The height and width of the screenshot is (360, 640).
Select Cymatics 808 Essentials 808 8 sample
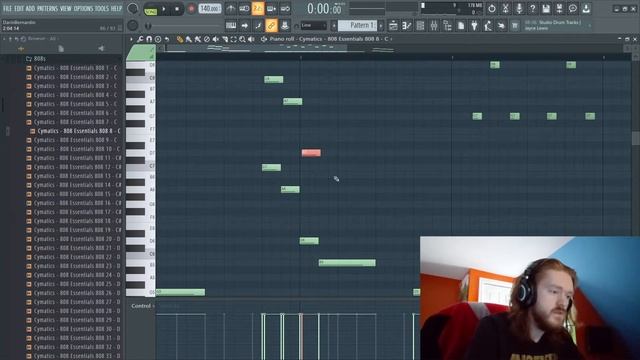tap(76, 131)
